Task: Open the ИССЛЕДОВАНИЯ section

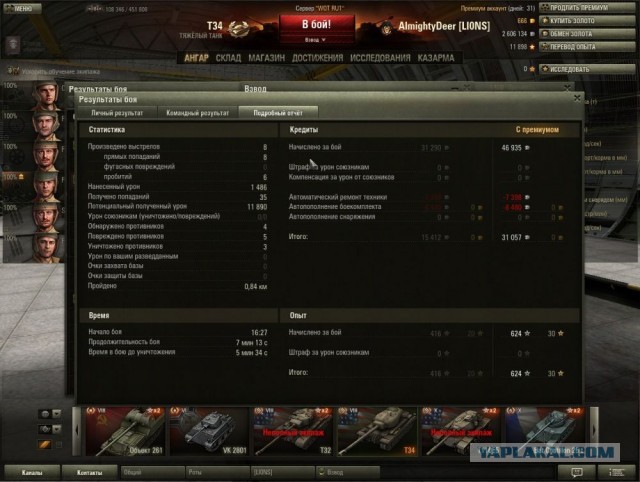Action: [x=380, y=58]
